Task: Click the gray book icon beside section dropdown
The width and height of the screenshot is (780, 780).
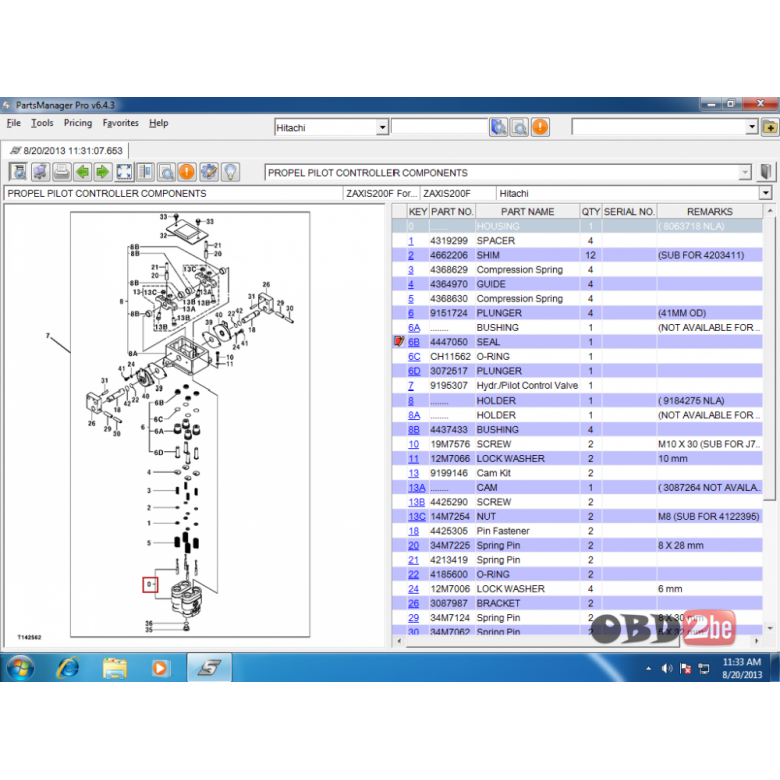Action: pos(766,172)
